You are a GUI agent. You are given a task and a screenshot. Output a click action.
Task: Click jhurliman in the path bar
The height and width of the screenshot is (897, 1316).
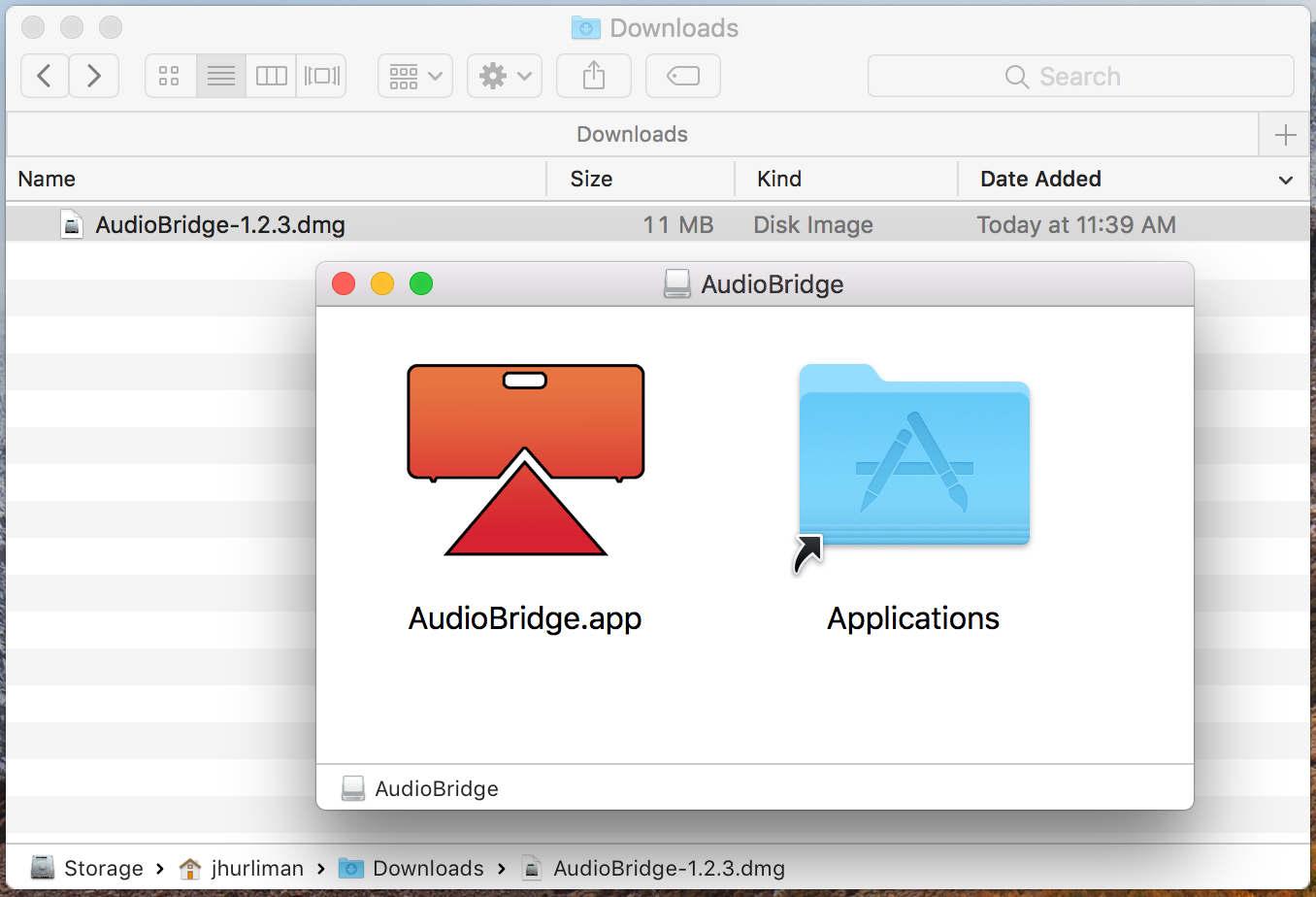tap(256, 868)
